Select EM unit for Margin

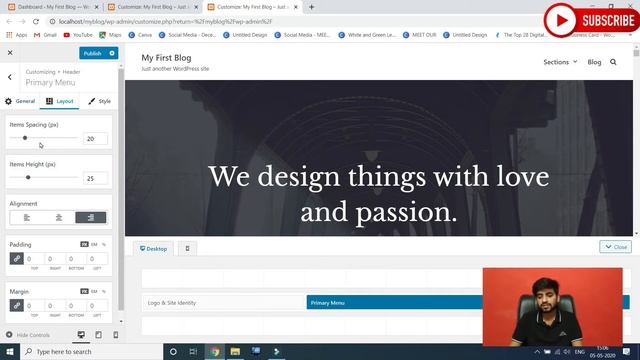(x=94, y=291)
